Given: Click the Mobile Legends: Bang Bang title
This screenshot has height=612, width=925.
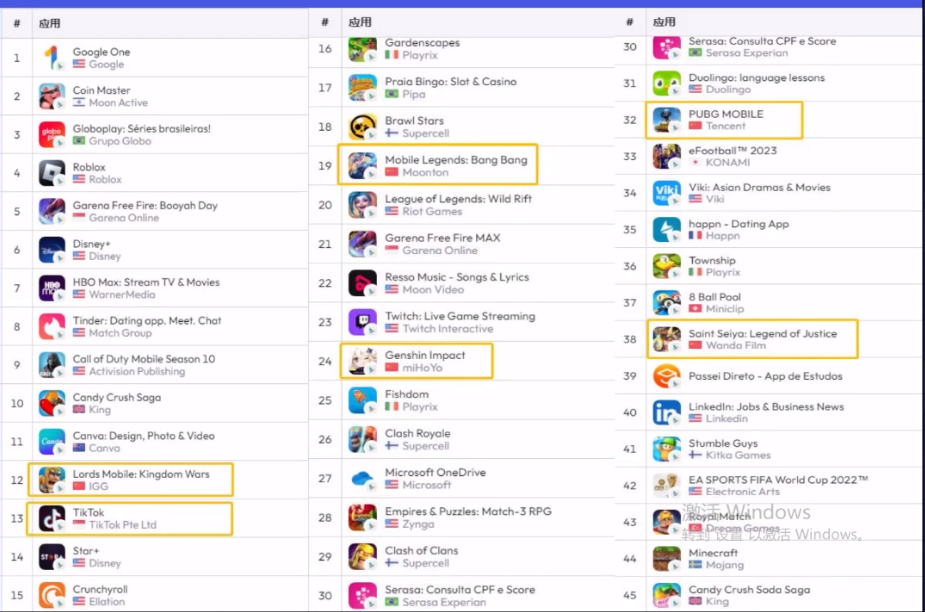Looking at the screenshot, I should click(456, 160).
